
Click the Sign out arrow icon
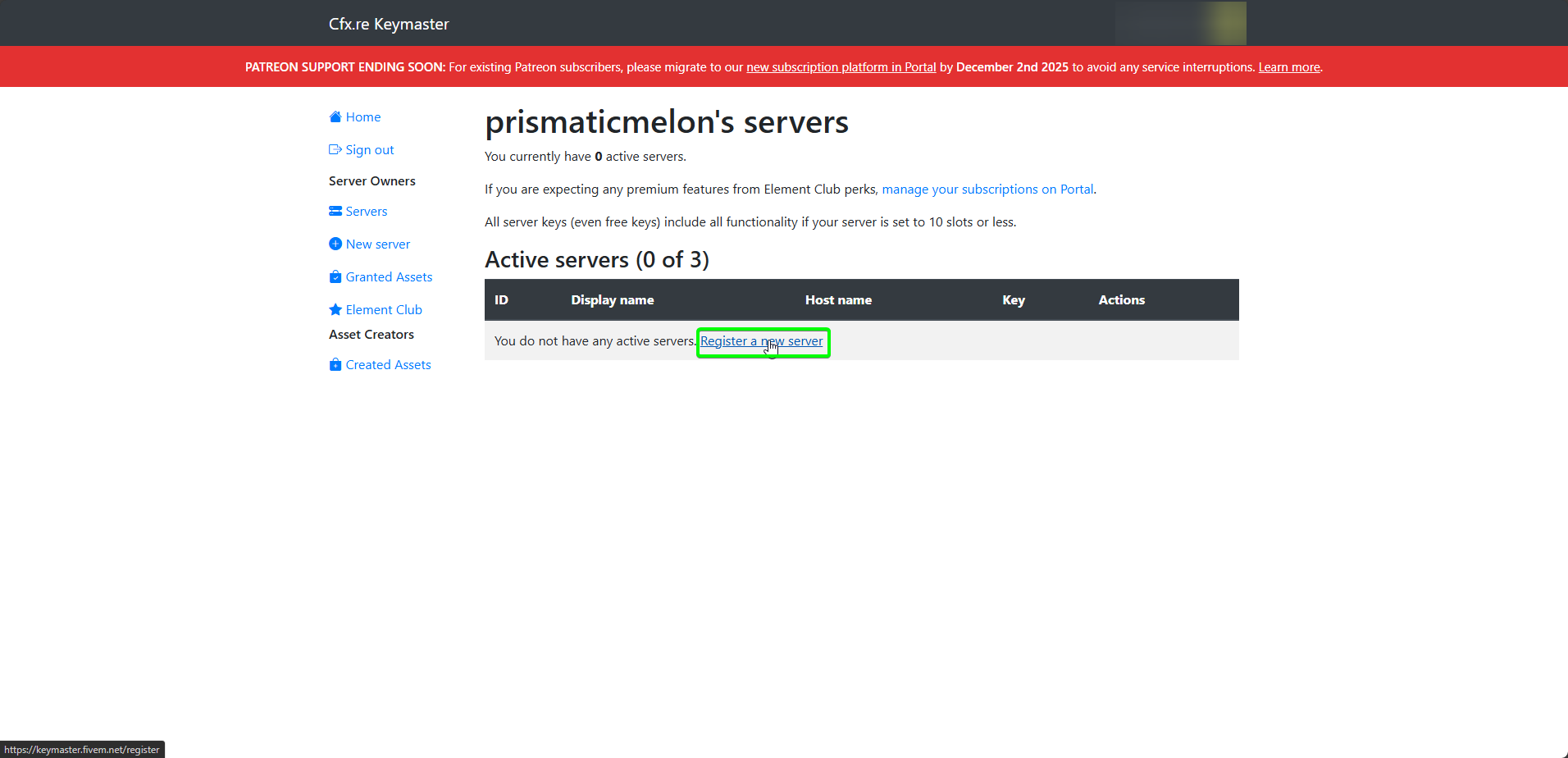(x=335, y=149)
